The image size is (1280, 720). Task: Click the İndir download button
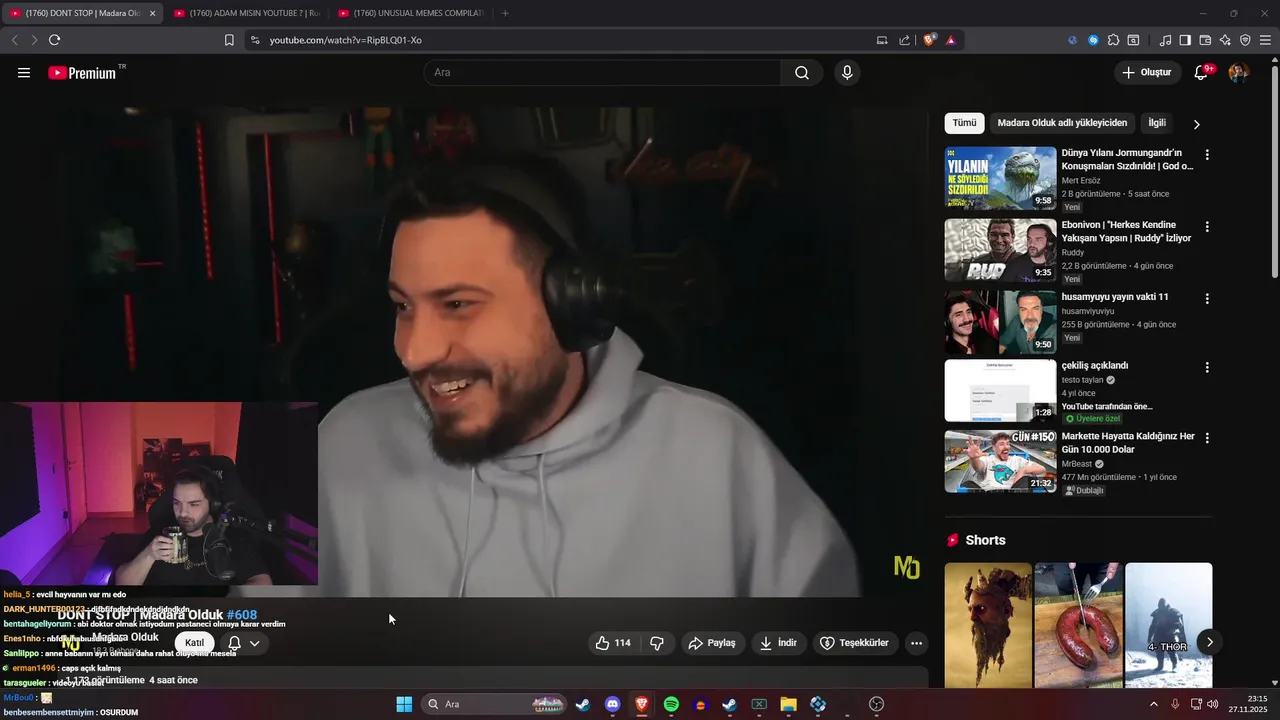pos(778,643)
